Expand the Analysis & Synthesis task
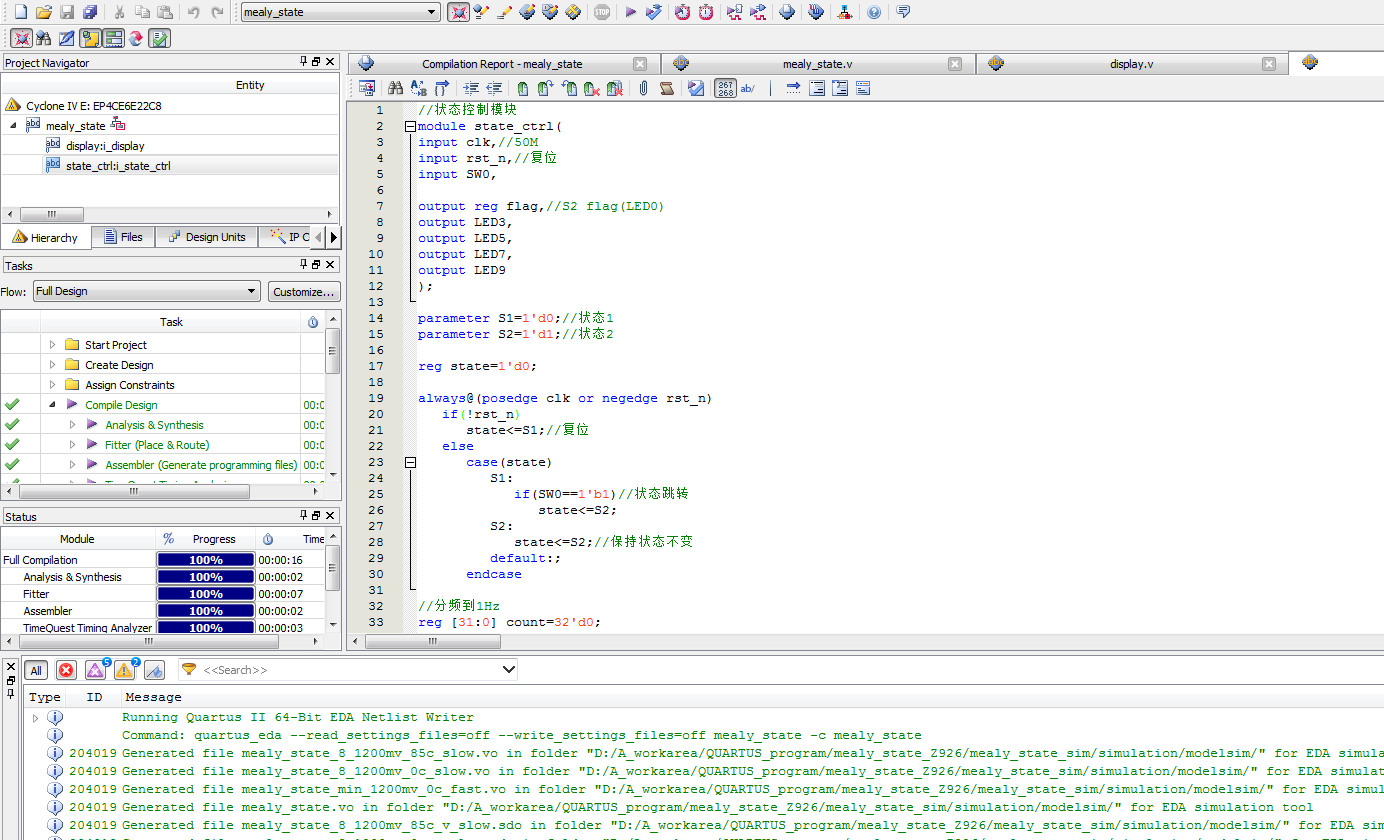The width and height of the screenshot is (1384, 840). click(x=72, y=425)
